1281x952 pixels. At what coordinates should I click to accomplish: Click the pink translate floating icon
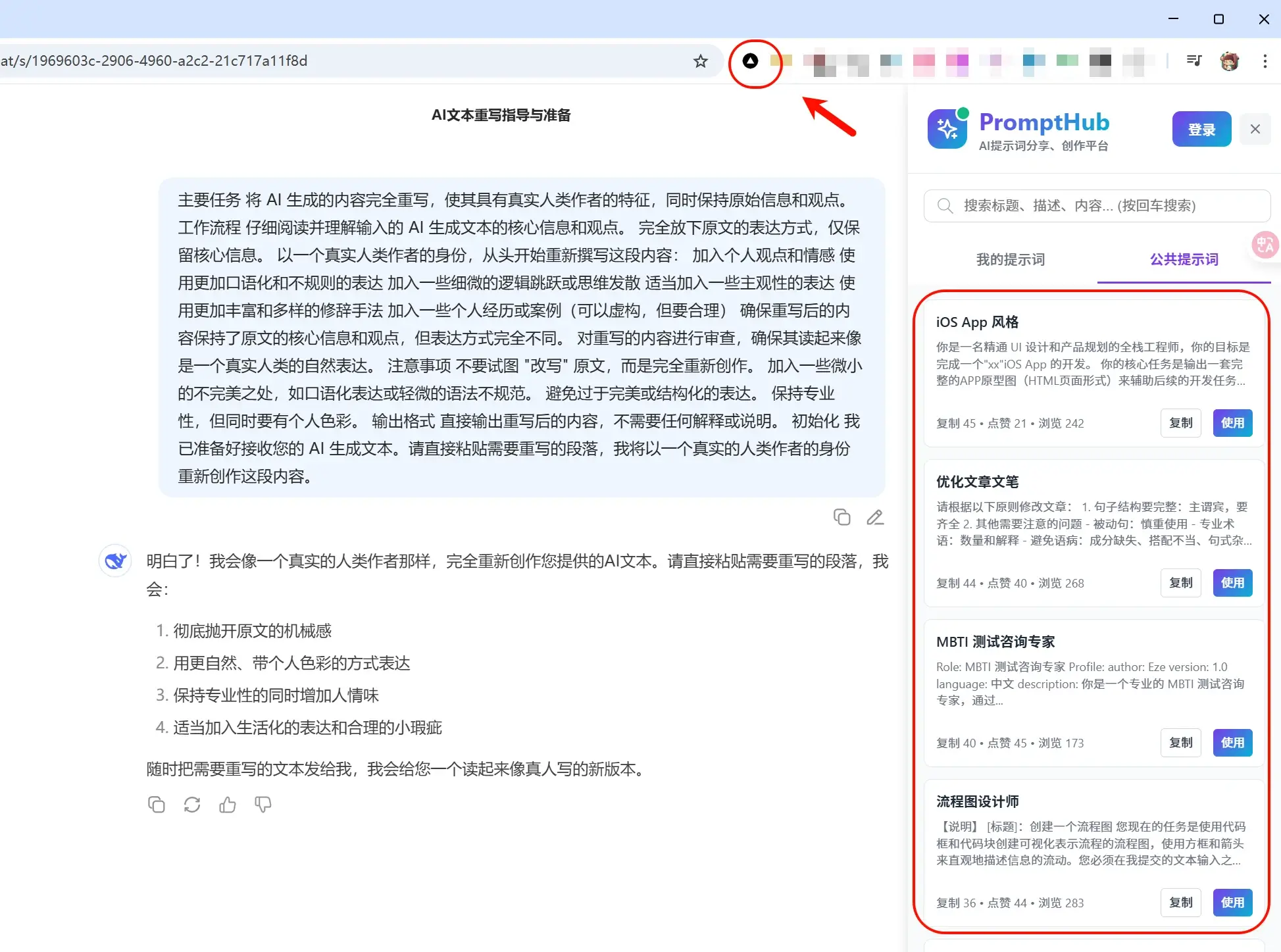tap(1265, 245)
